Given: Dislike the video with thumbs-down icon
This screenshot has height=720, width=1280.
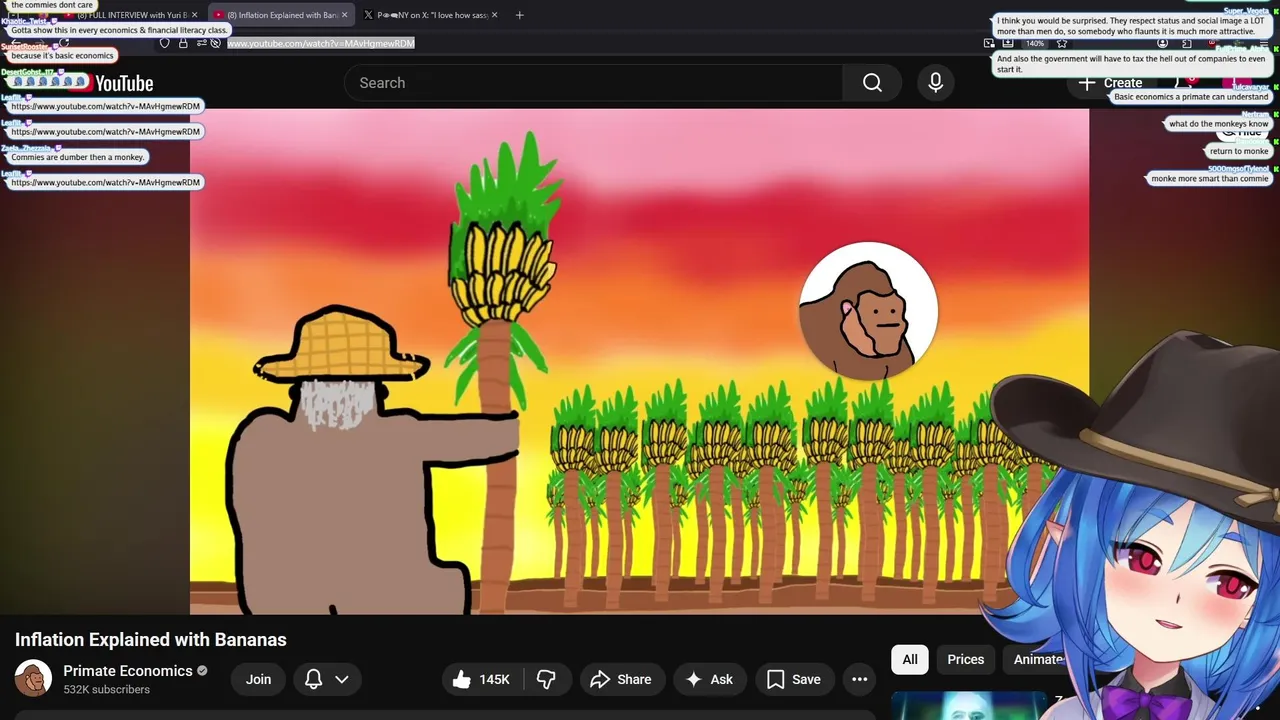Looking at the screenshot, I should [x=546, y=679].
